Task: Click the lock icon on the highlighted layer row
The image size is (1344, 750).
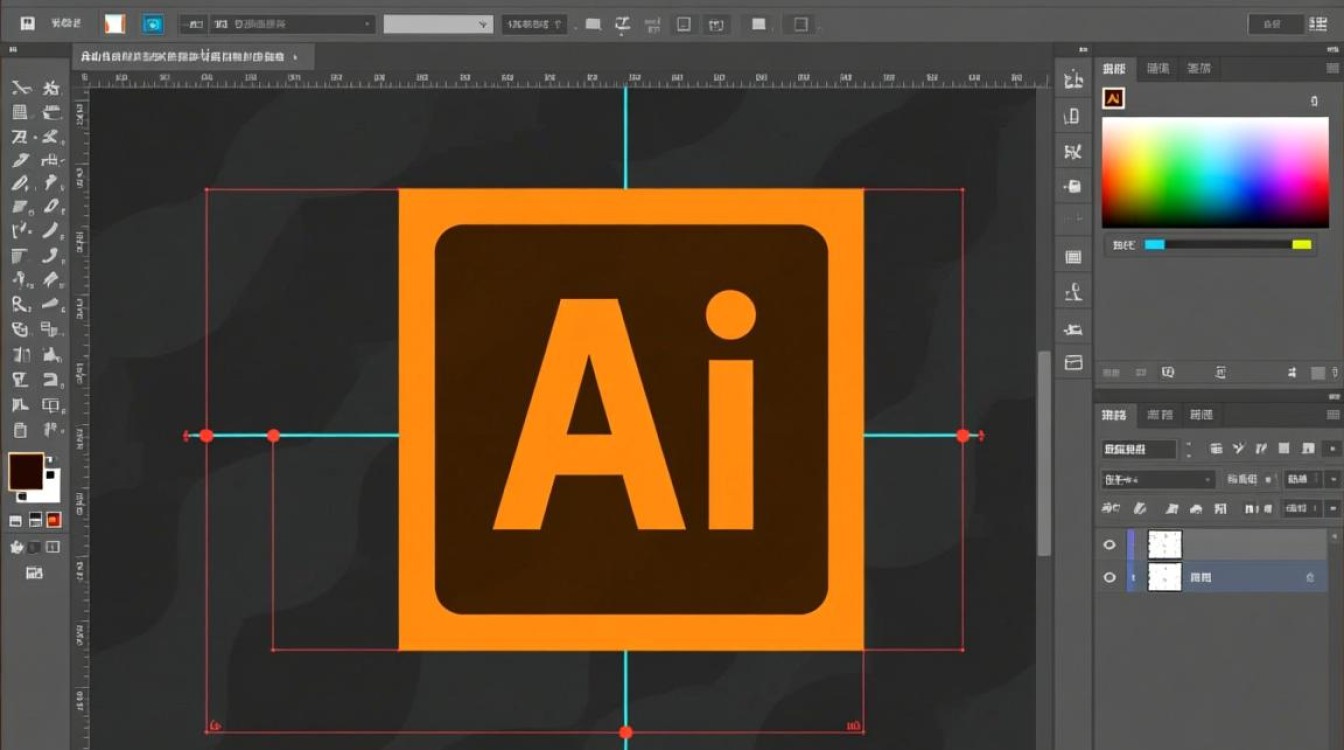Action: click(1310, 578)
